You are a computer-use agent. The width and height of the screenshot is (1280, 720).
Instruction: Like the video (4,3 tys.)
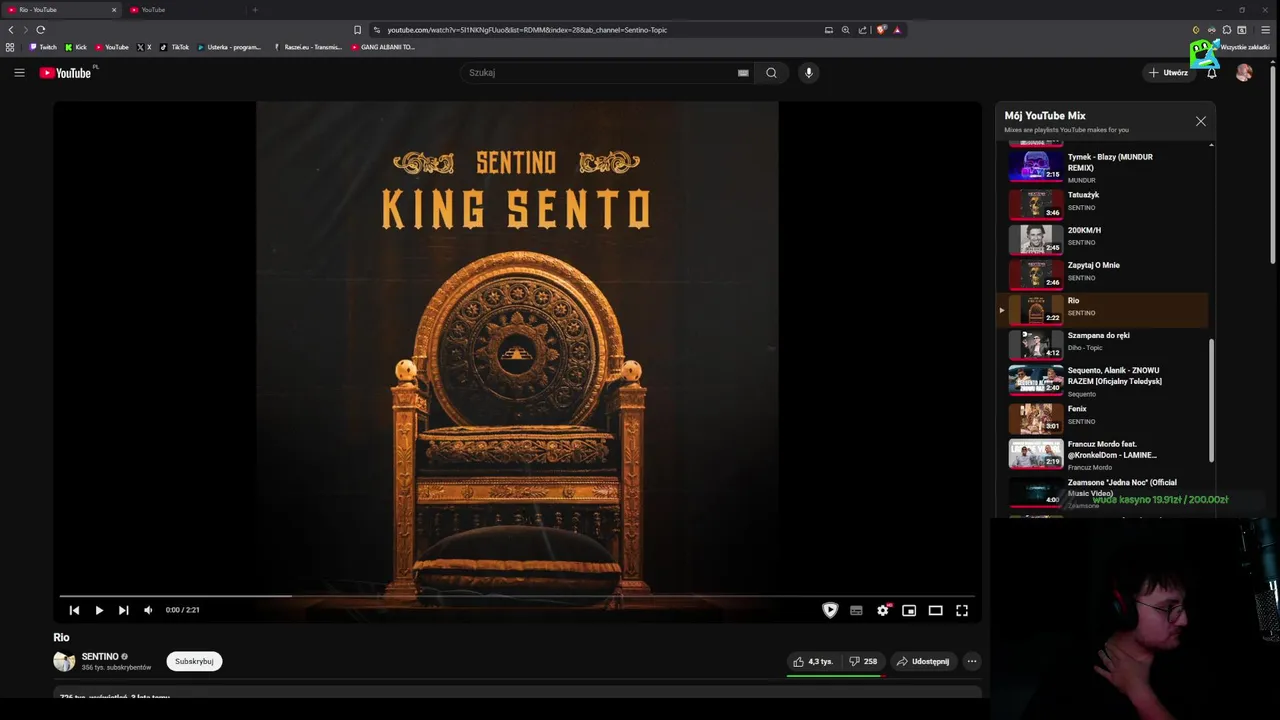(813, 661)
